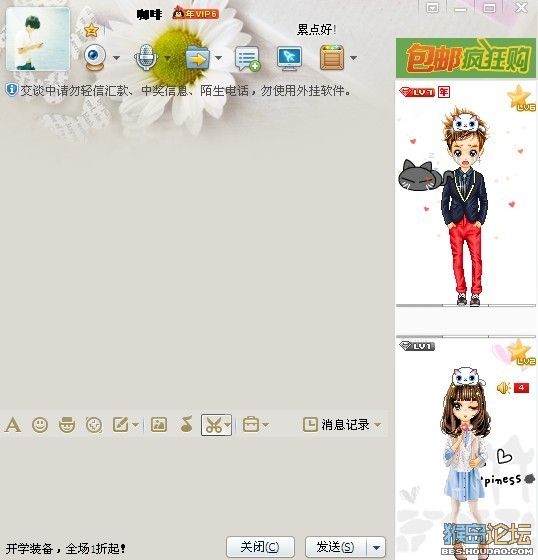Open the emoticon smiley picker
The height and width of the screenshot is (560, 538).
pyautogui.click(x=40, y=425)
